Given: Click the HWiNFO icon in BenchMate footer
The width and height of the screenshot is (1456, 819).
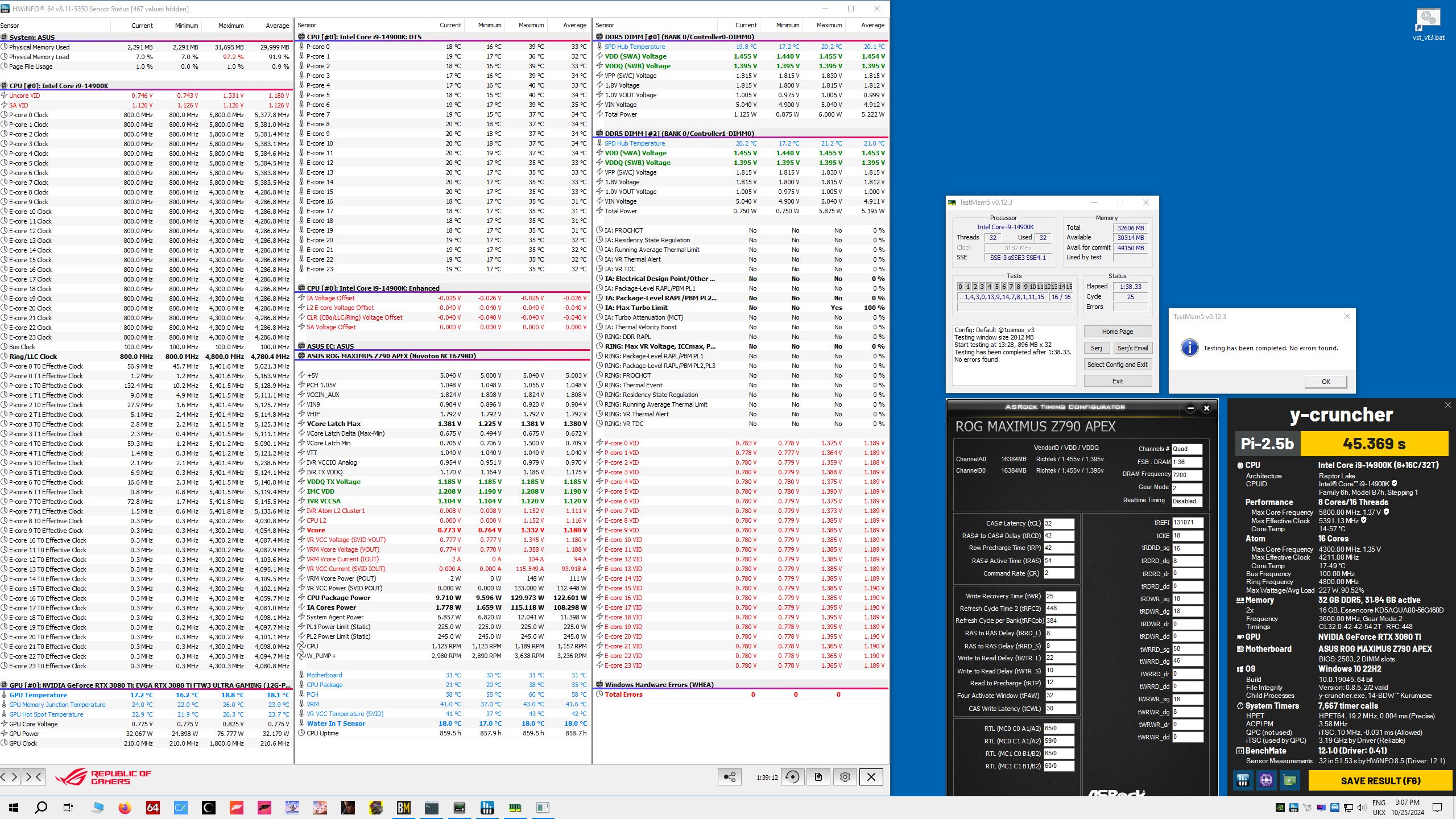Looking at the screenshot, I should 1243,780.
